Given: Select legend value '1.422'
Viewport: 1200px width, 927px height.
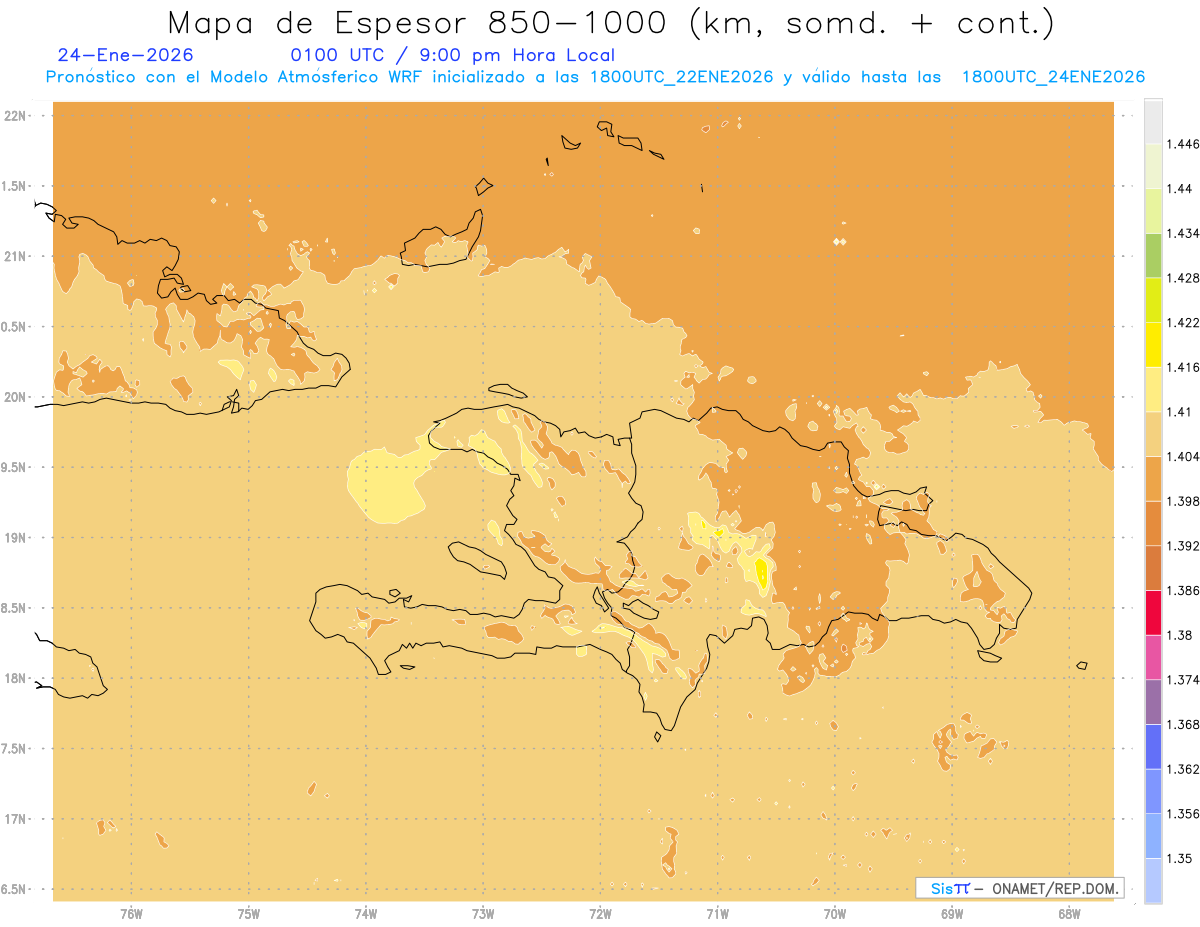Looking at the screenshot, I should coord(1183,322).
